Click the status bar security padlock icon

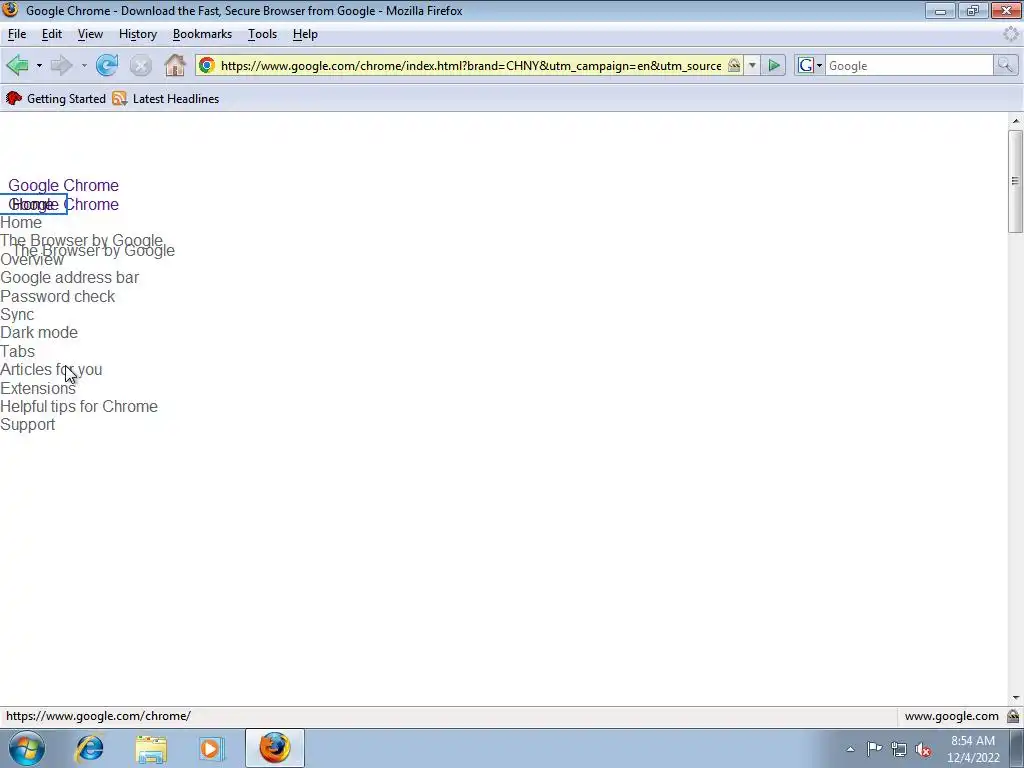(x=1013, y=716)
